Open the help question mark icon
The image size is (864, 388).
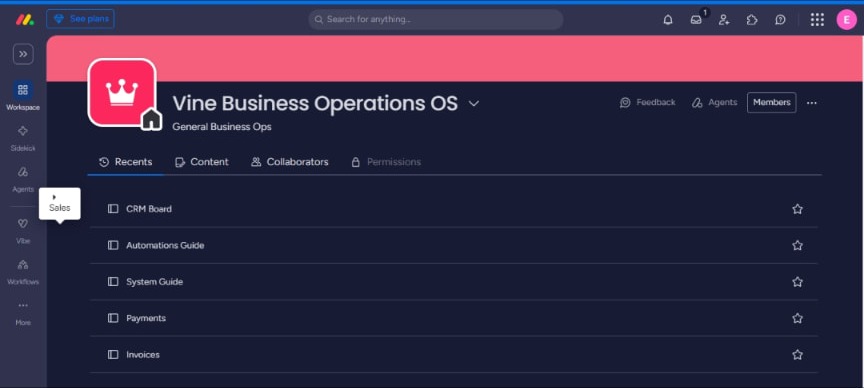click(x=780, y=20)
